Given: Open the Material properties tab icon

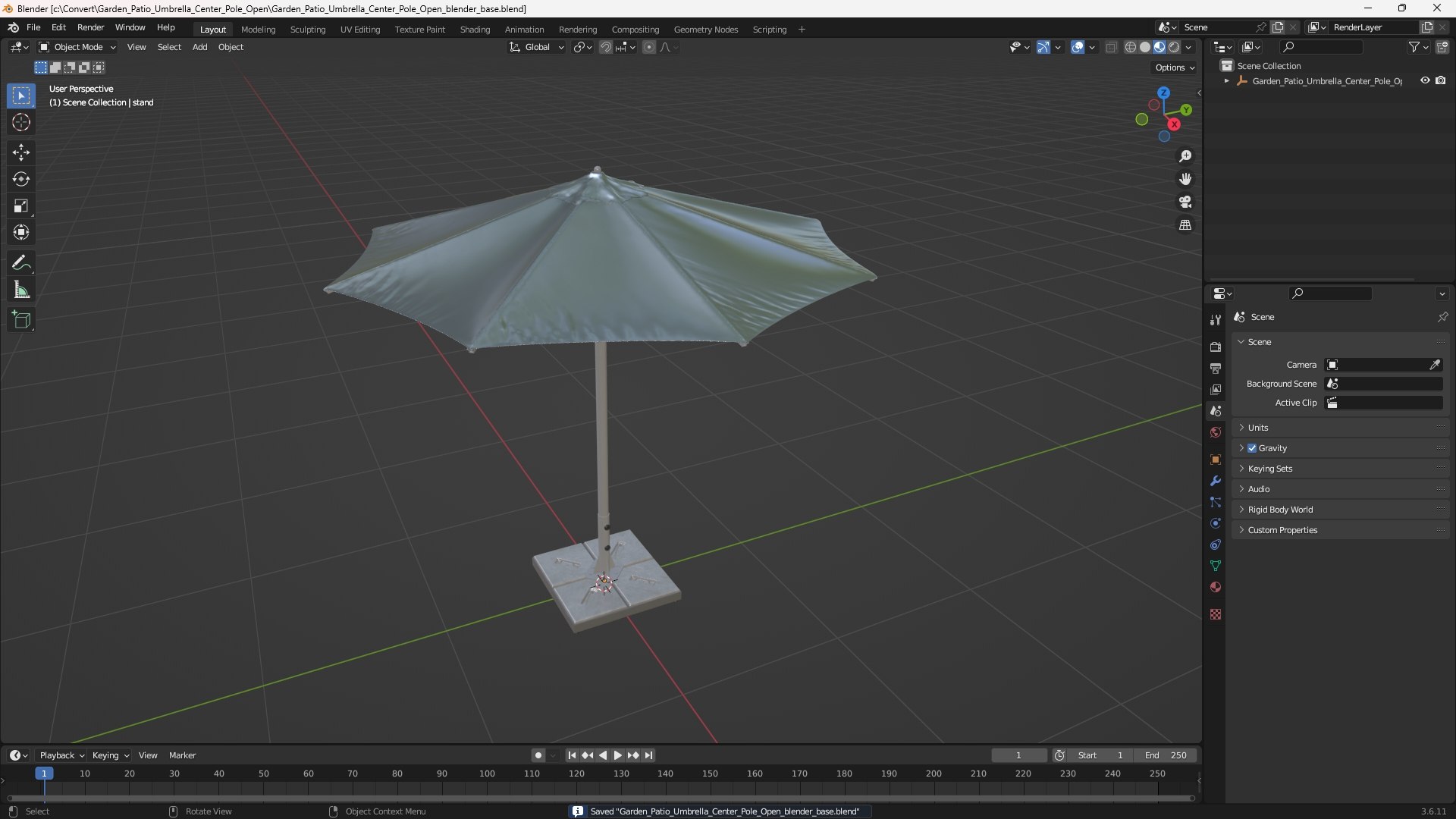Looking at the screenshot, I should [1216, 587].
